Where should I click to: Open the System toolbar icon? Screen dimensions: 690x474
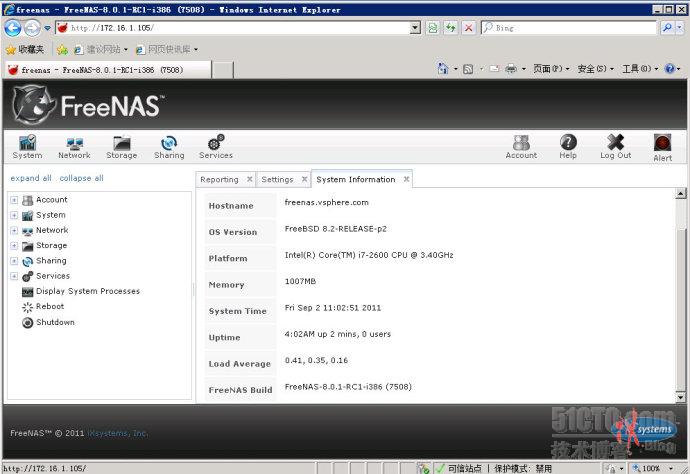pos(27,147)
